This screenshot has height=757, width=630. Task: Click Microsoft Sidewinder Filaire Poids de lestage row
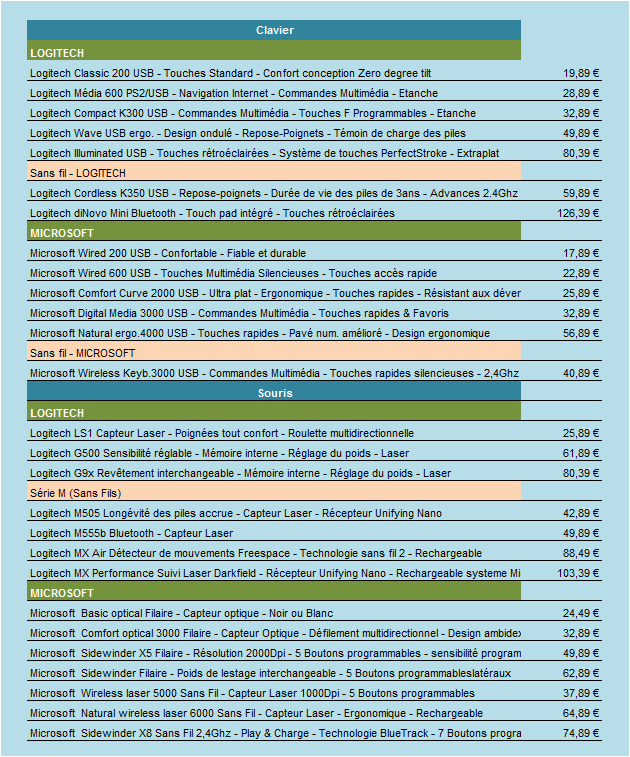pos(314,673)
